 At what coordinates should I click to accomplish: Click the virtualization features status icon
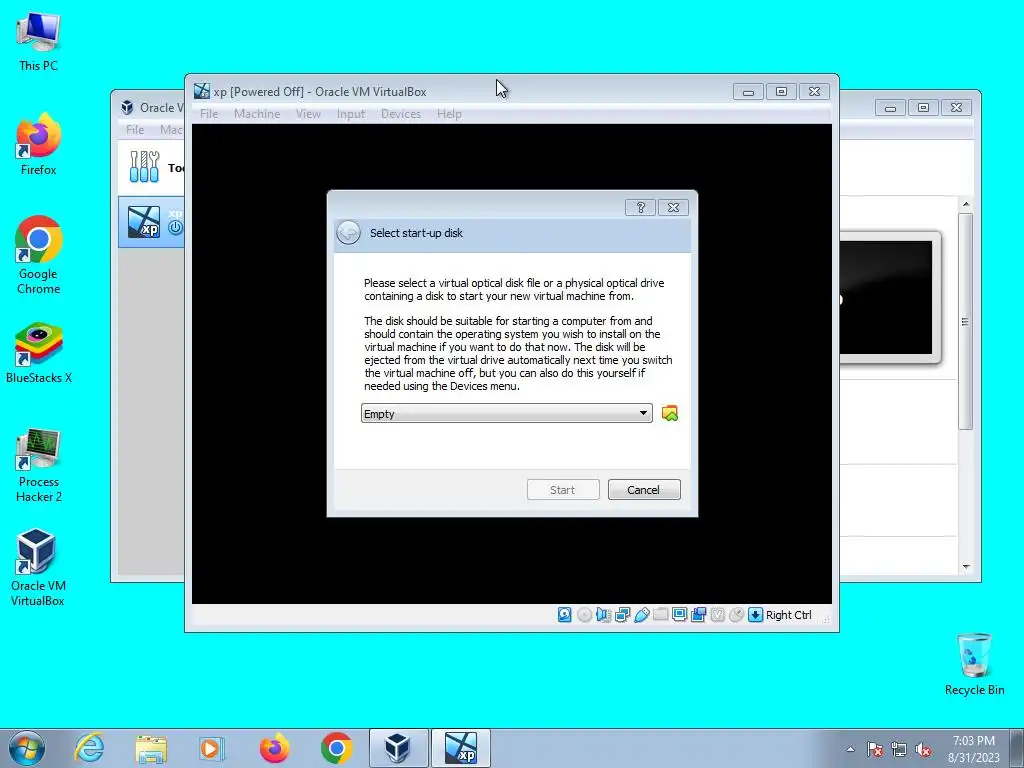(717, 615)
